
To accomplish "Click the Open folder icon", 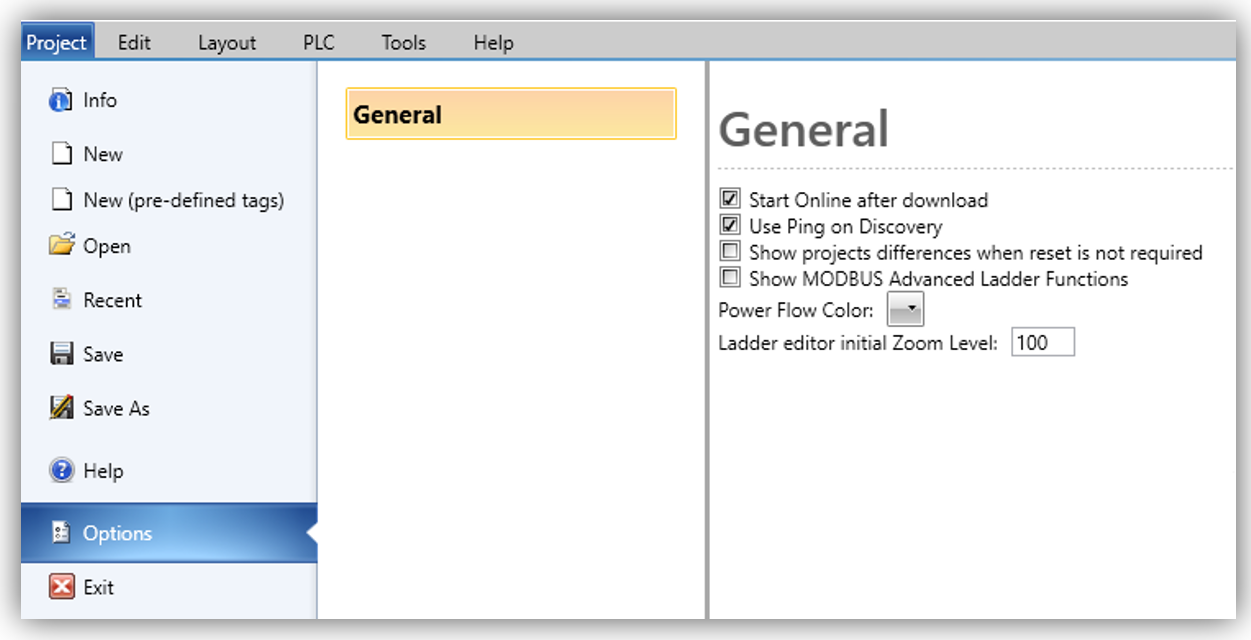I will coord(62,246).
